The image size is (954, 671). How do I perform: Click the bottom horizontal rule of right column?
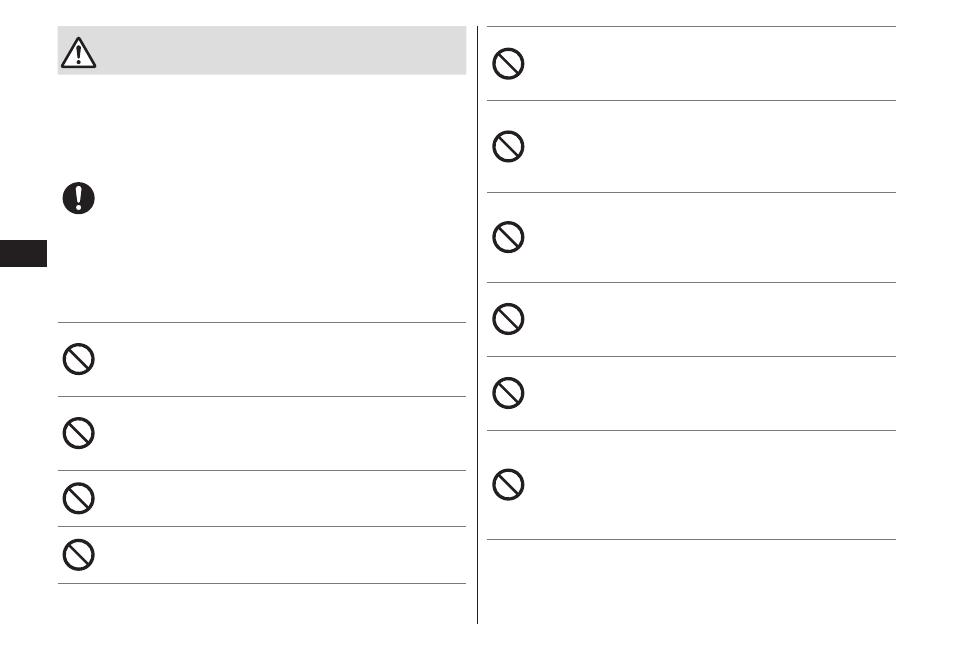click(x=691, y=539)
